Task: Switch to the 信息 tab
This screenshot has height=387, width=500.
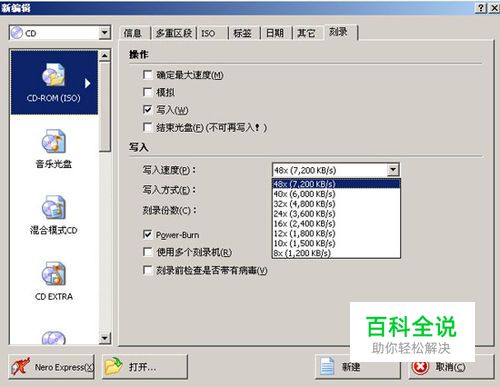Action: click(133, 33)
